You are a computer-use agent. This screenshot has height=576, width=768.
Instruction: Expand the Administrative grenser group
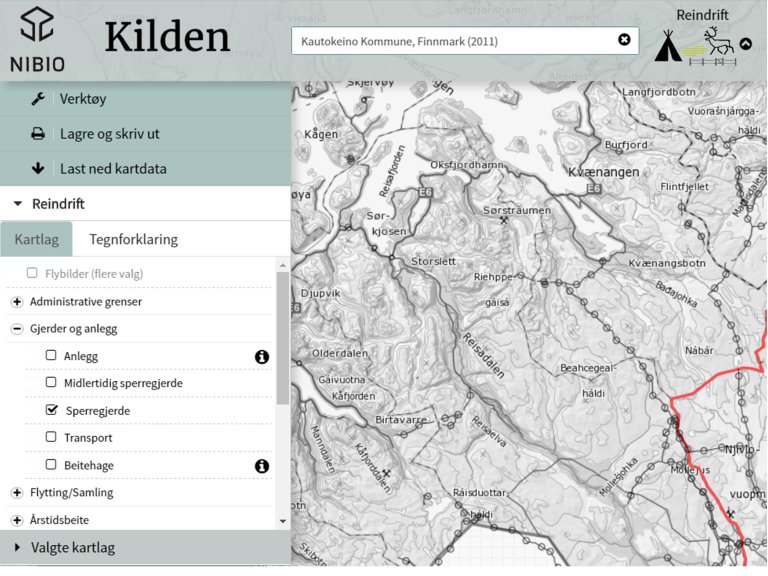point(17,302)
